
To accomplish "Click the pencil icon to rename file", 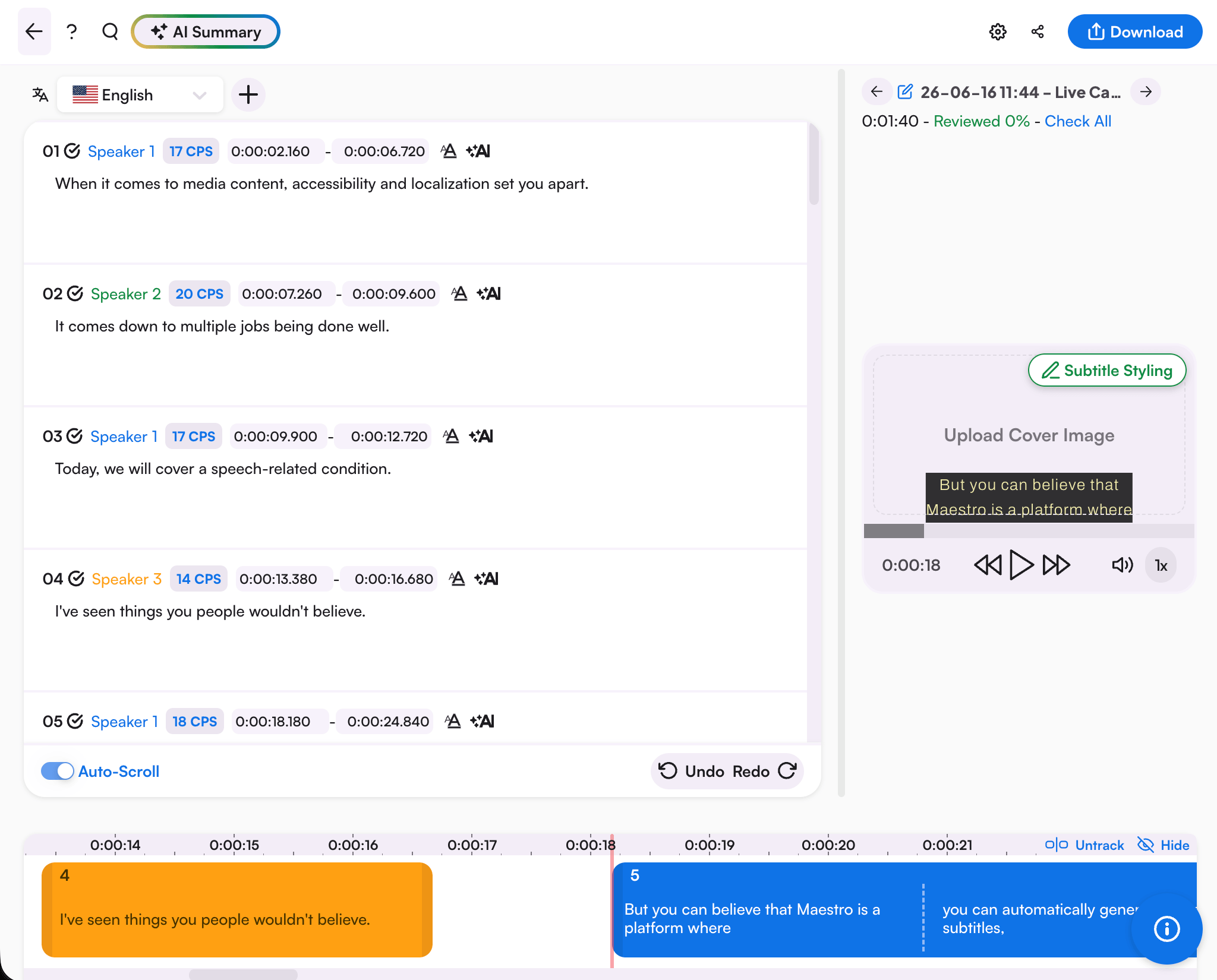I will pyautogui.click(x=905, y=91).
